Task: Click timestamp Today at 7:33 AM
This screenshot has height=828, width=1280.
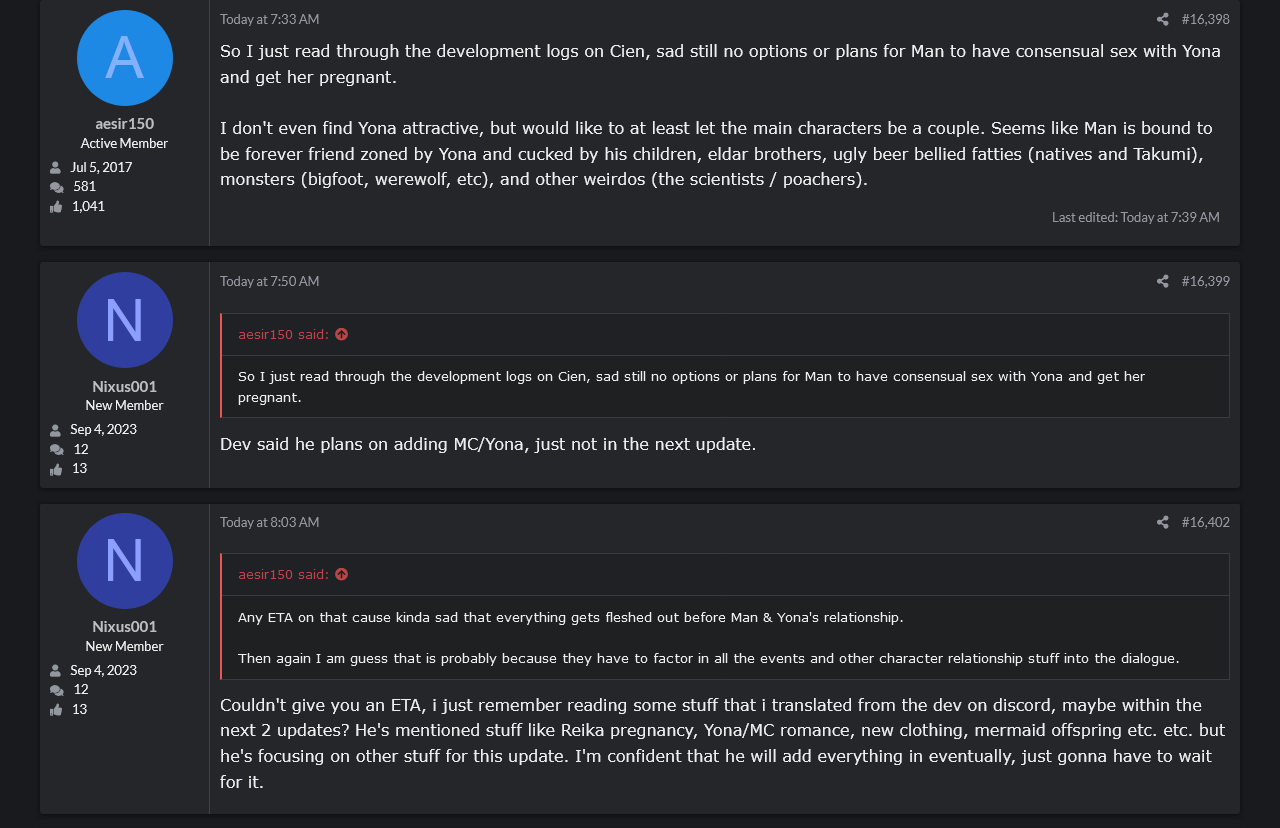Action: pos(270,19)
